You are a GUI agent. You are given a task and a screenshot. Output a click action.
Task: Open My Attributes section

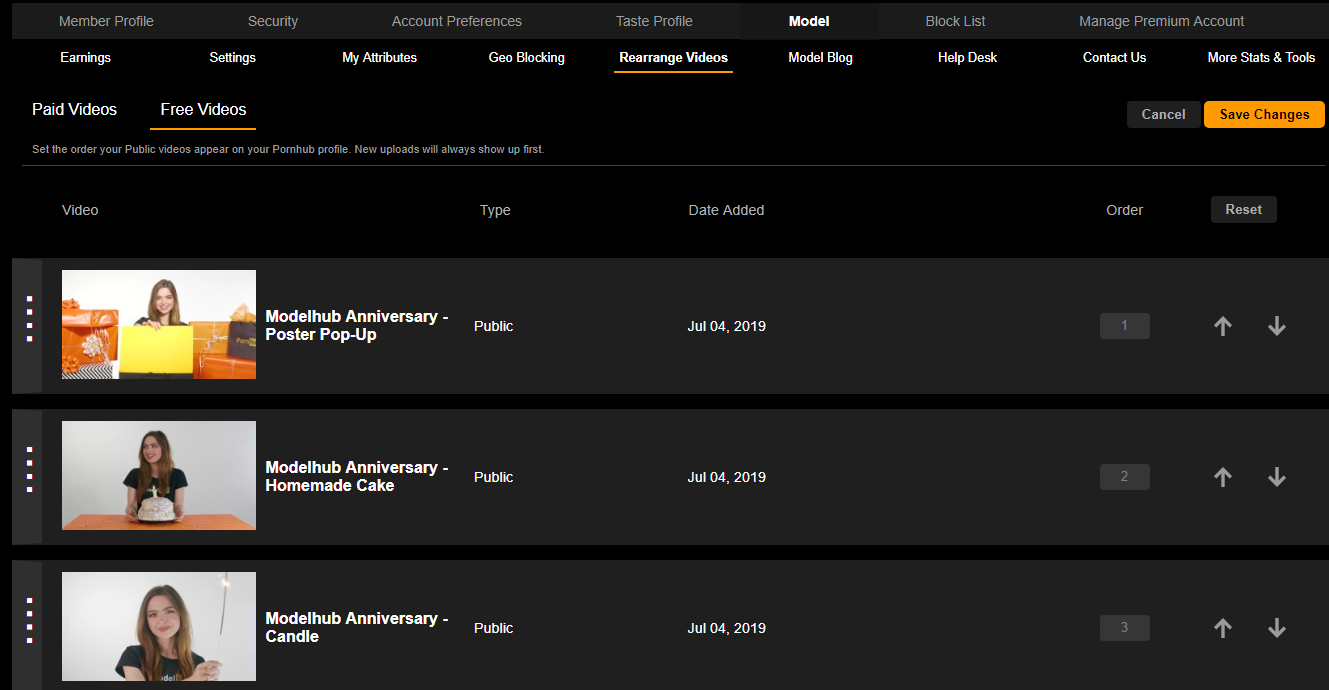[380, 57]
